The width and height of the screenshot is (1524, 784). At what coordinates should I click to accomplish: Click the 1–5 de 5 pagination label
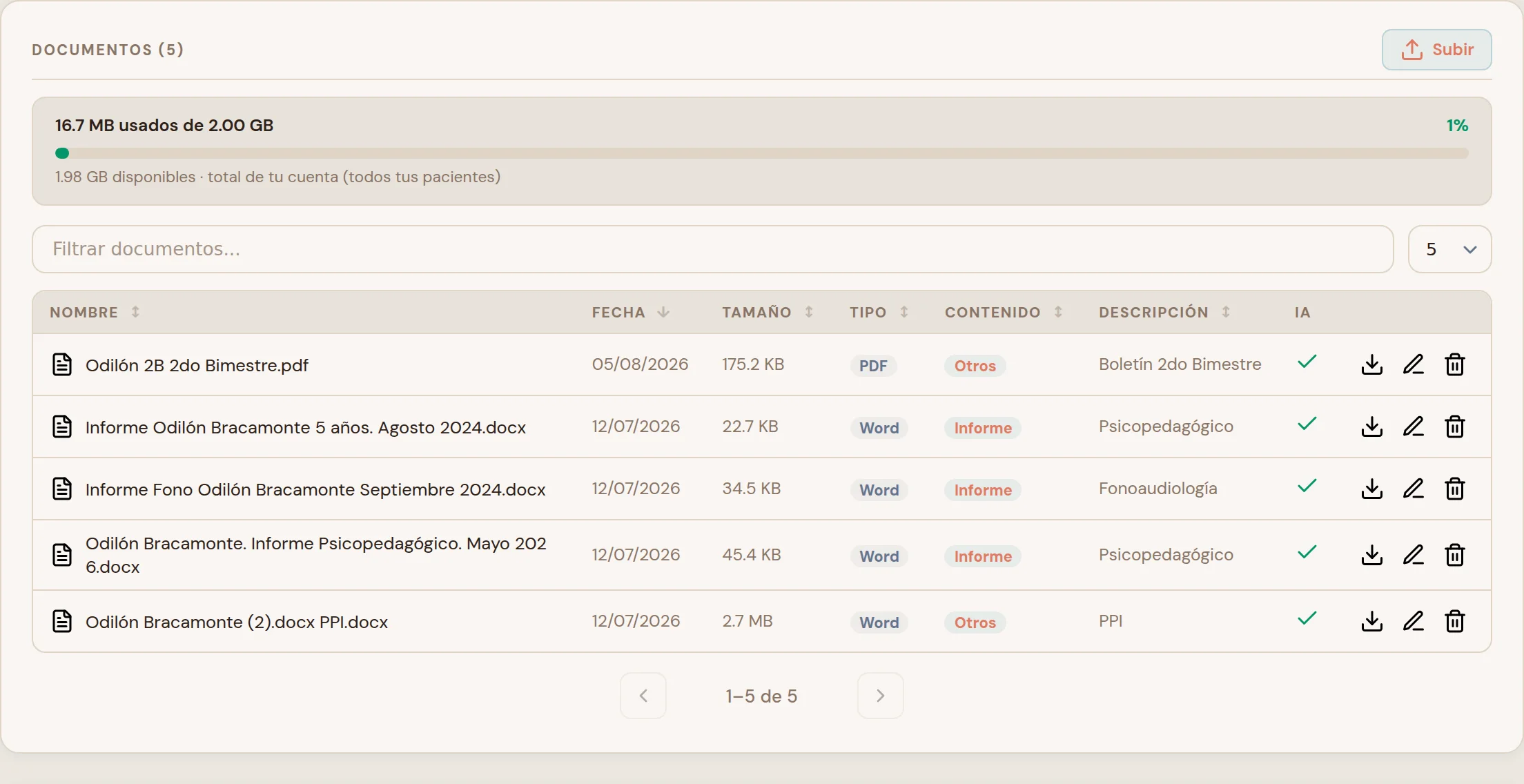(761, 696)
